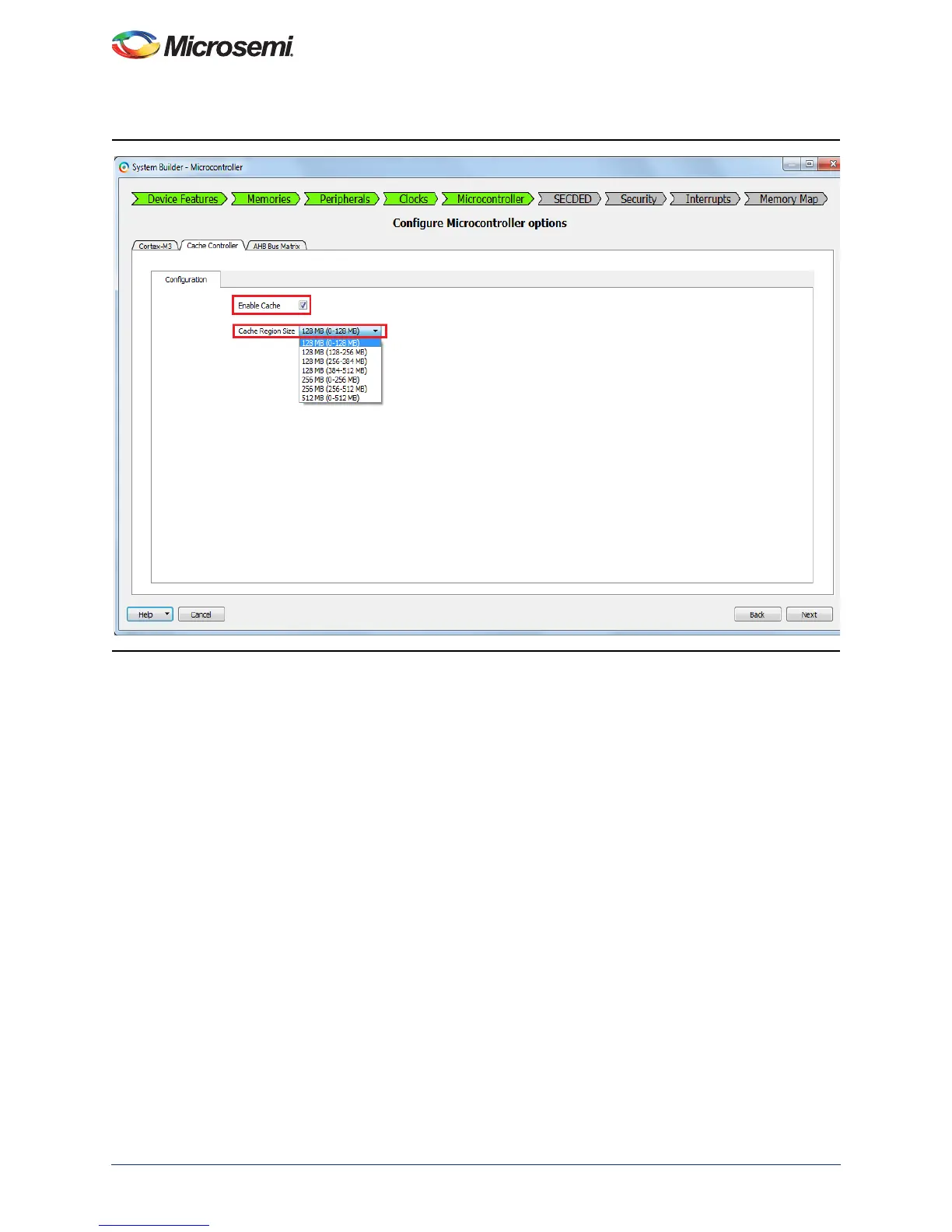The width and height of the screenshot is (952, 1232).
Task: Click the Back button
Action: click(x=758, y=614)
